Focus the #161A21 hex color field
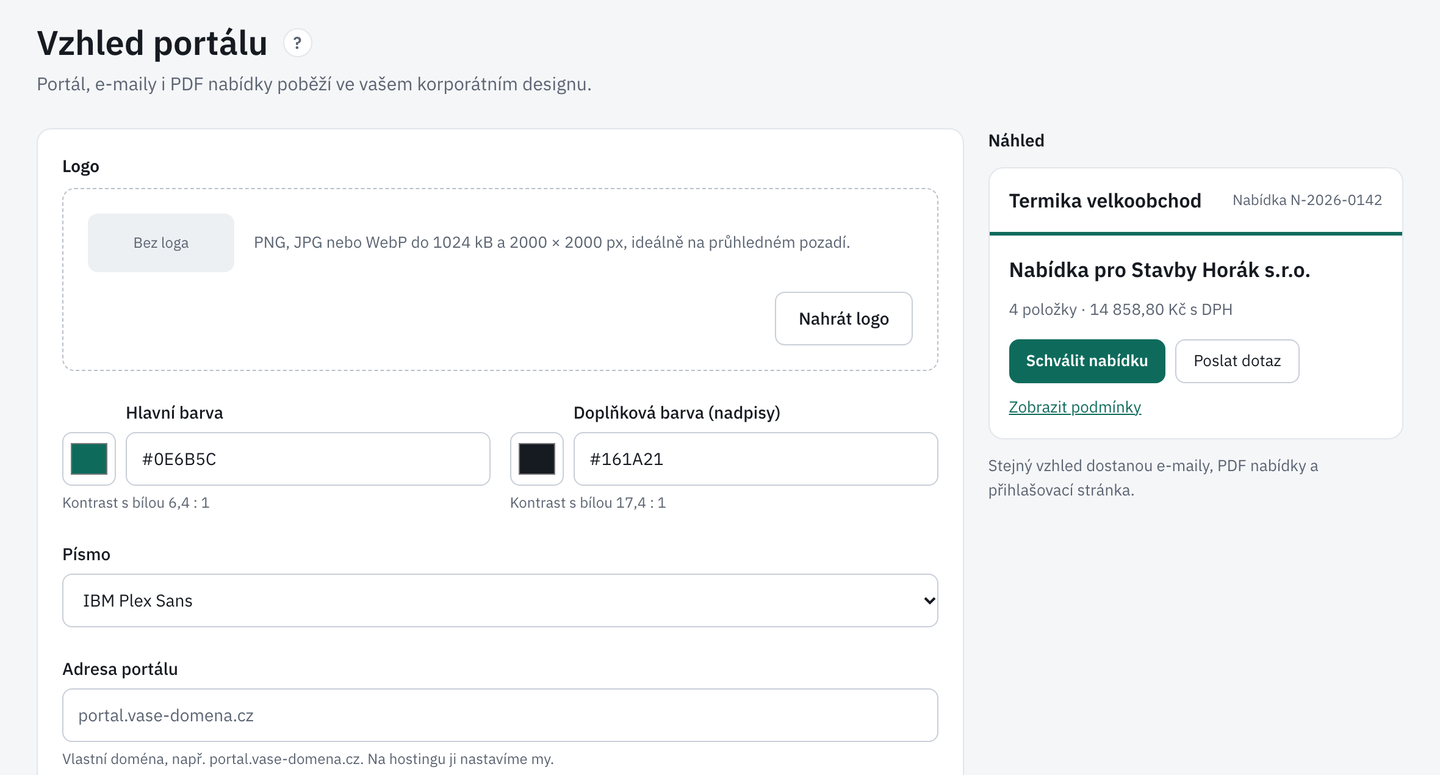1440x775 pixels. 756,459
